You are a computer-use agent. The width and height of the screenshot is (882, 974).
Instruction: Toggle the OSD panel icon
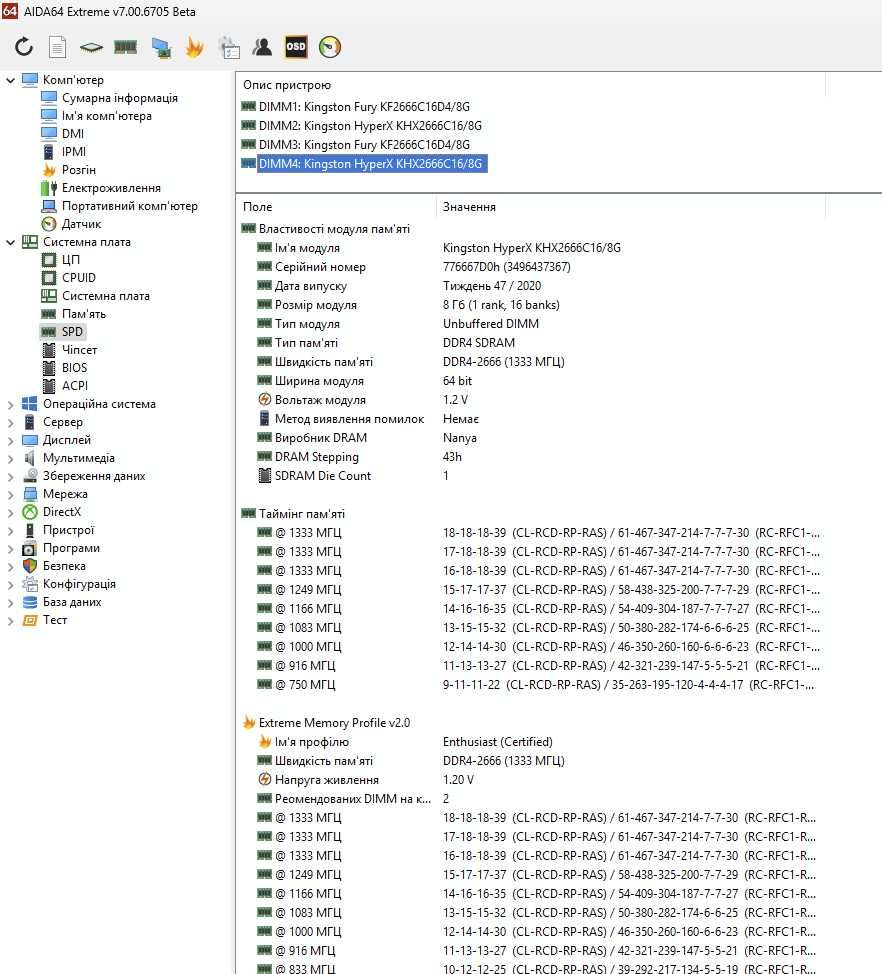pyautogui.click(x=296, y=47)
